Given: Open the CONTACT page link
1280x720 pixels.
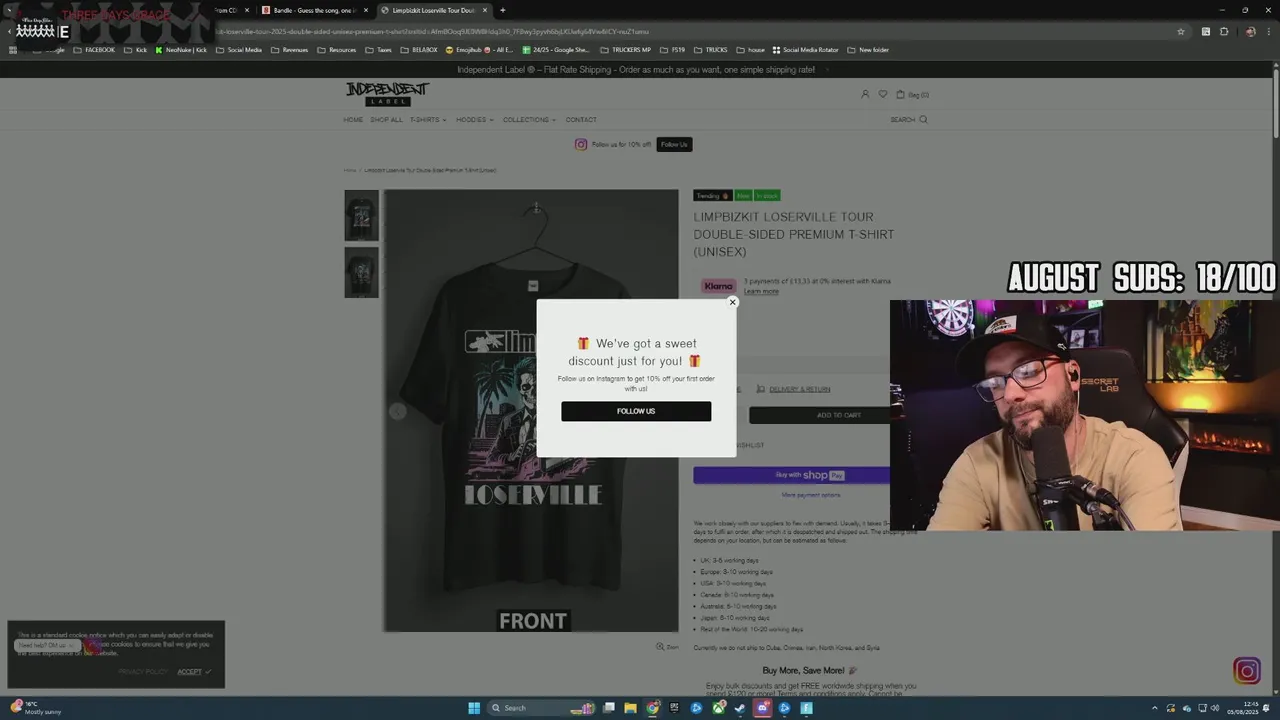Looking at the screenshot, I should point(581,120).
